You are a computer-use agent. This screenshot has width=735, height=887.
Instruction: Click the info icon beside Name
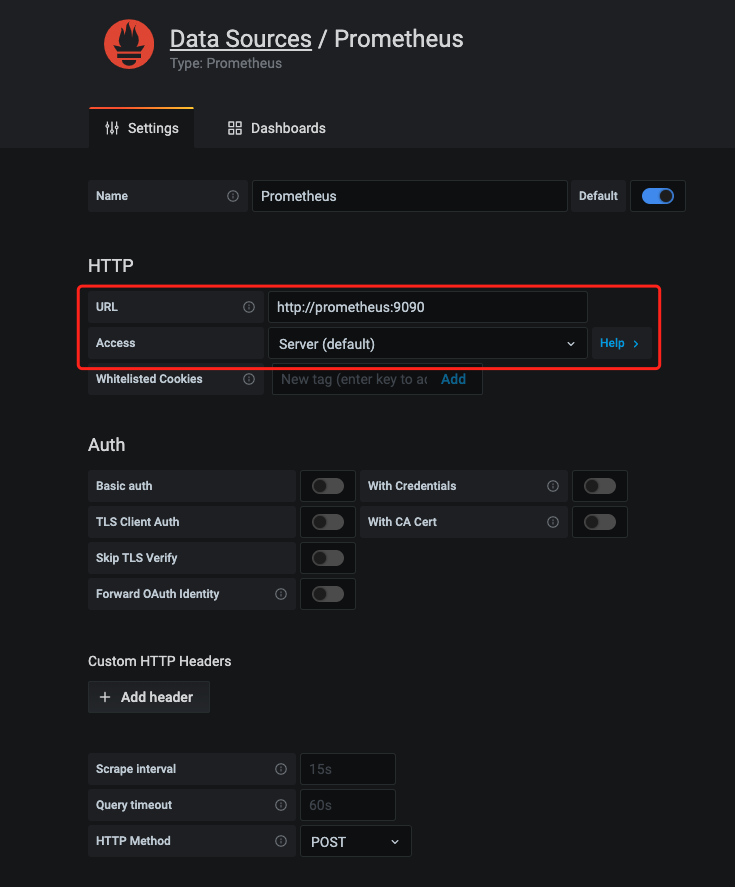[233, 196]
